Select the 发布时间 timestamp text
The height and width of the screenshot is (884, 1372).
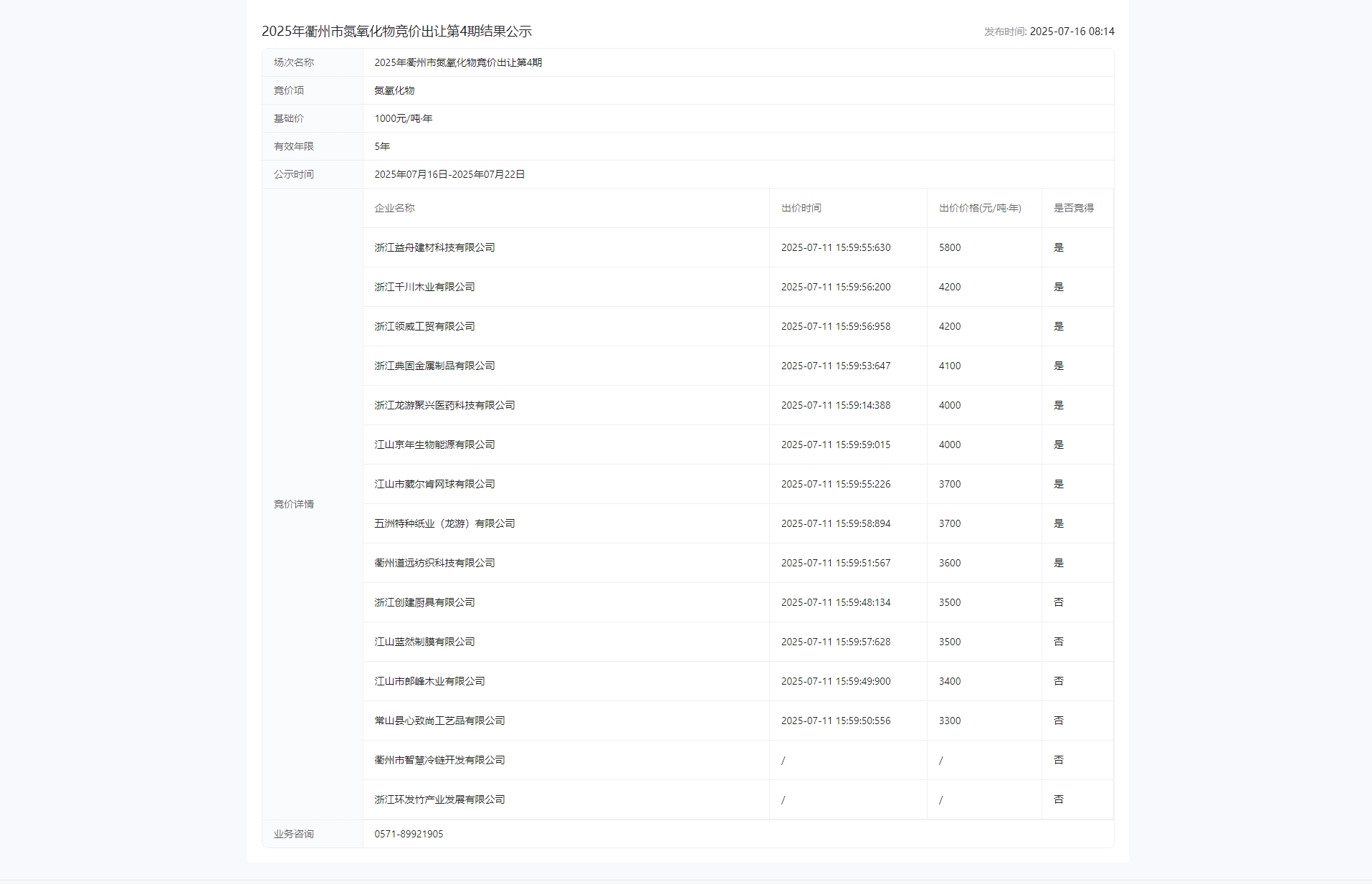[x=1049, y=32]
